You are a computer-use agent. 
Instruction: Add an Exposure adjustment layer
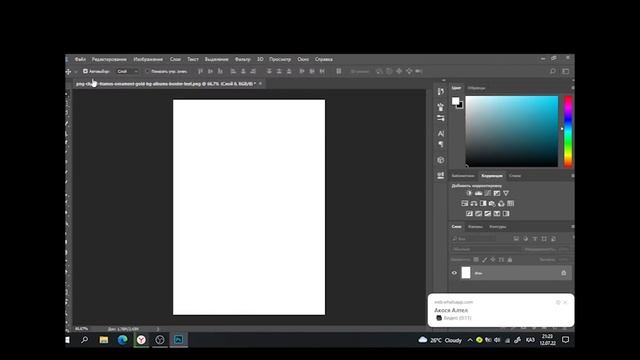(497, 193)
